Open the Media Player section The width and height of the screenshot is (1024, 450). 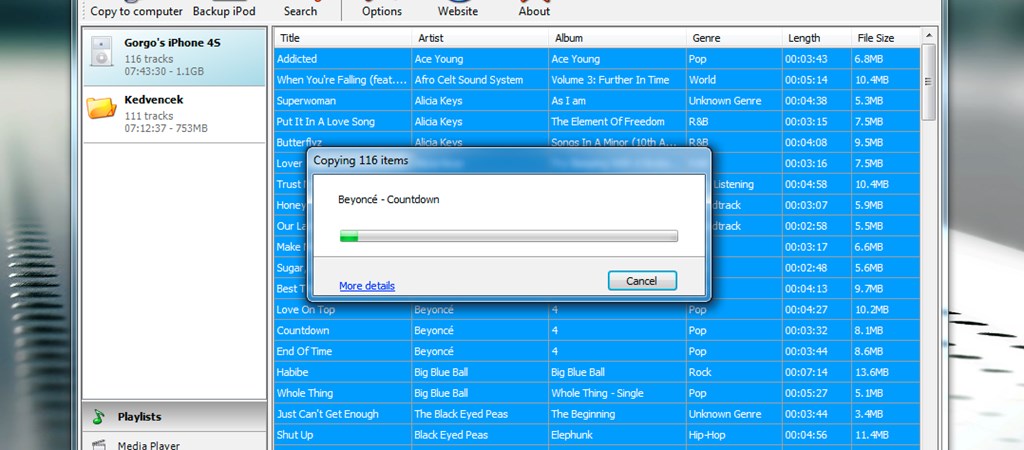(174, 442)
